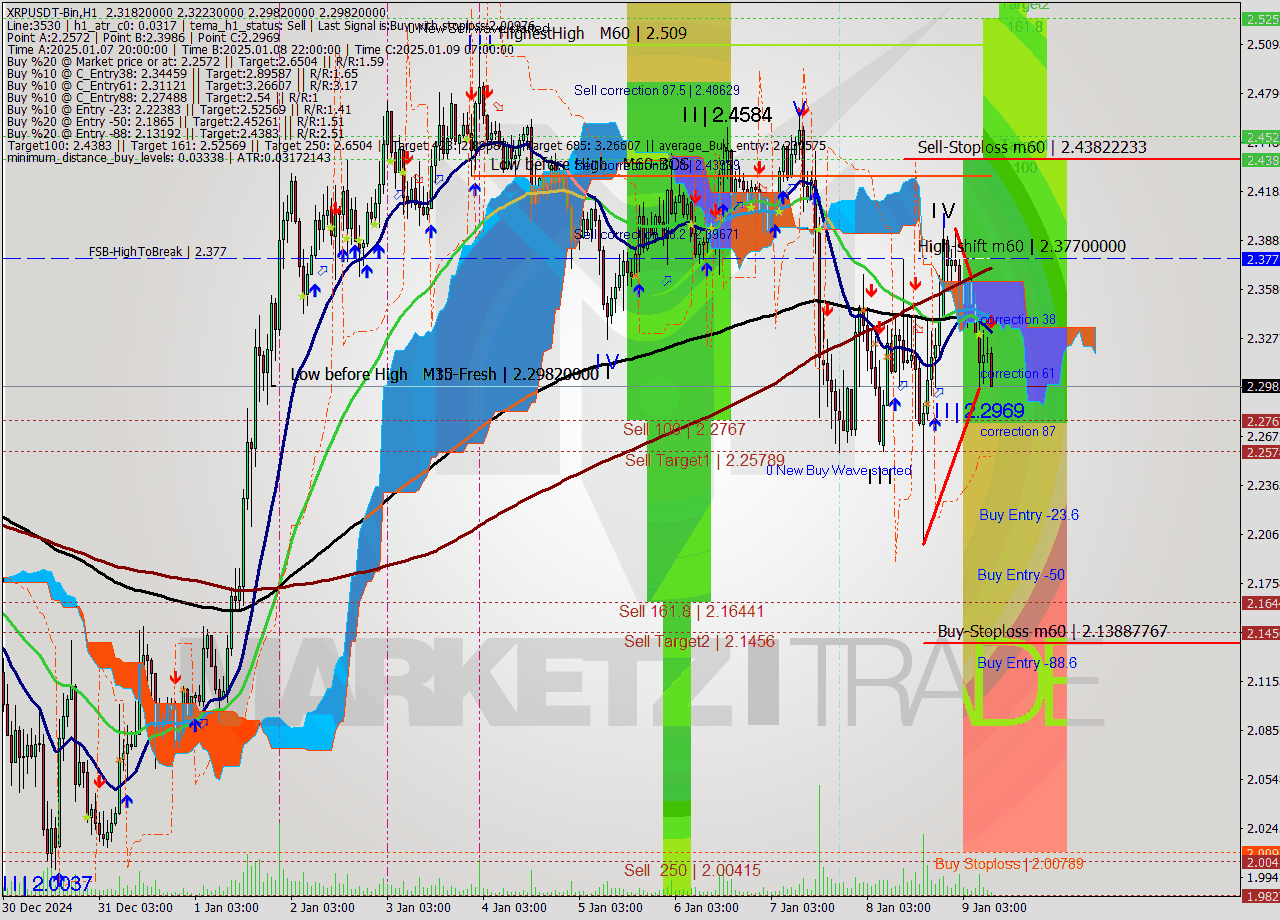Click the '31 Dec 03:00' date axis label
Image resolution: width=1280 pixels, height=920 pixels.
tap(133, 908)
